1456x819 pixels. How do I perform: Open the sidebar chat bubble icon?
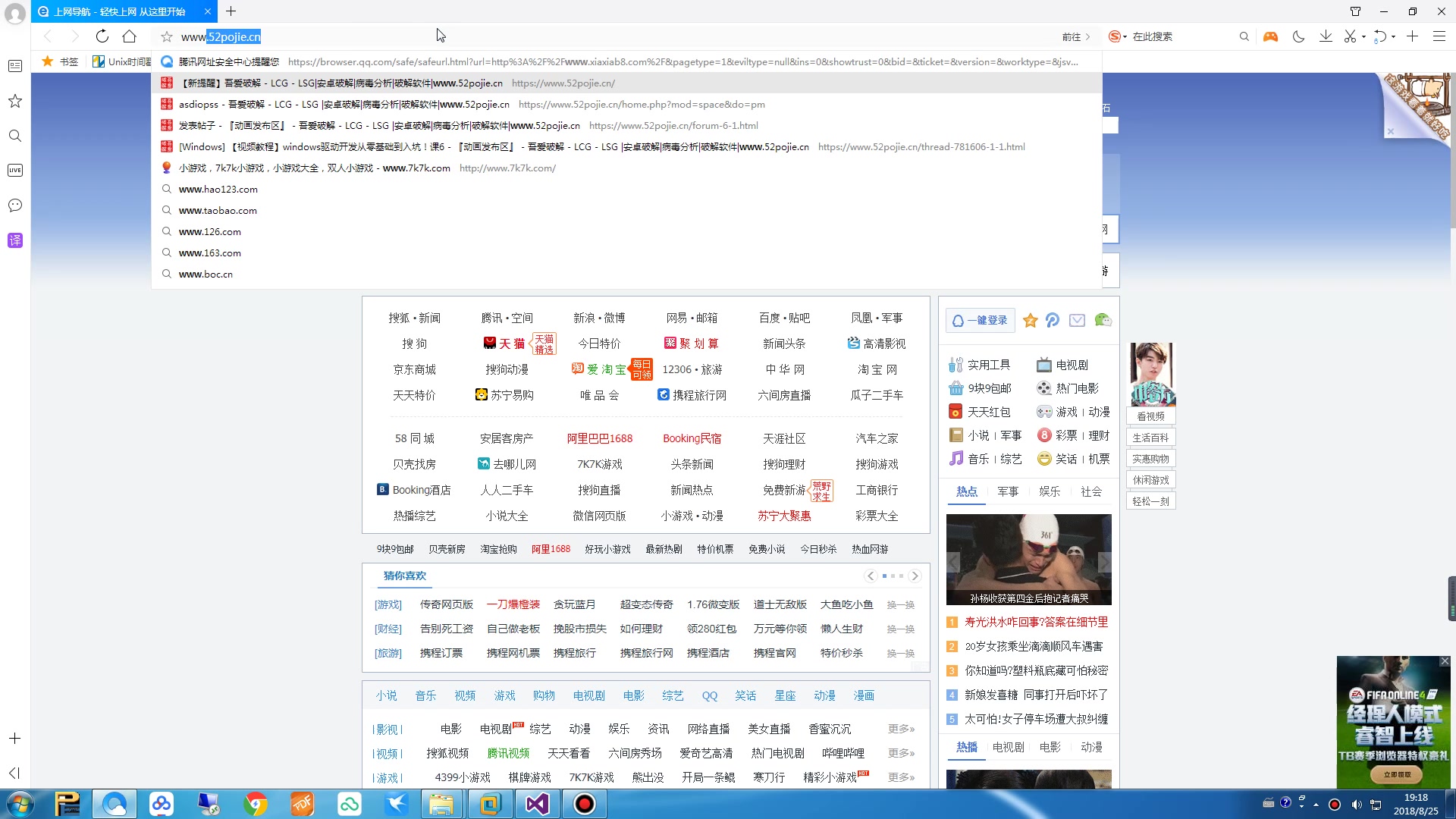[15, 206]
